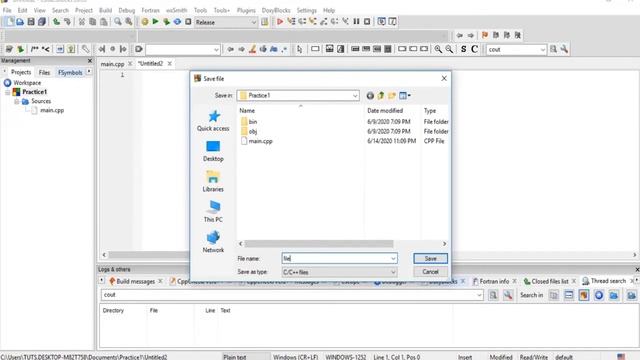Screen dimensions: 640x360
Task: Click the Rebuild (blue arrows) icon
Action: click(177, 22)
